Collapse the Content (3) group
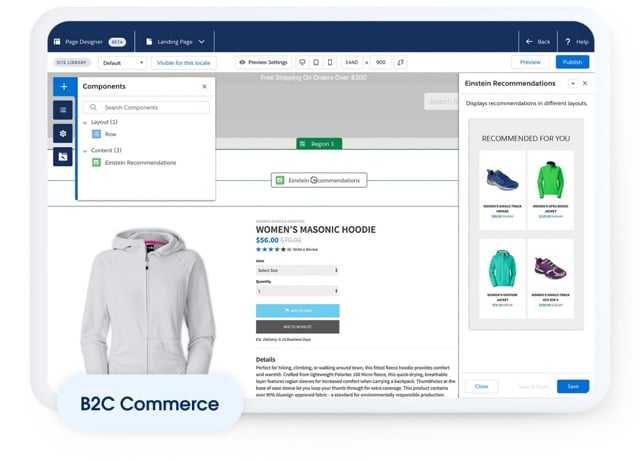Image resolution: width=640 pixels, height=461 pixels. pos(85,151)
